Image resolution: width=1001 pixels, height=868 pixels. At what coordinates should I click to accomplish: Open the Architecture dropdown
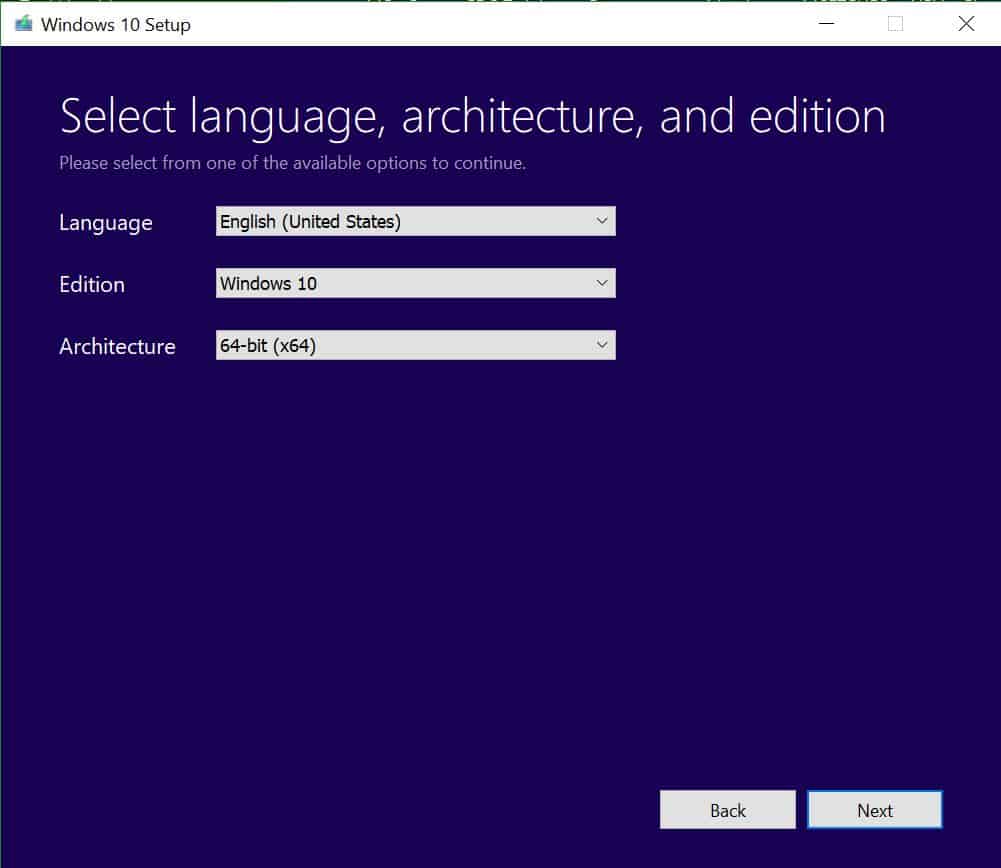415,345
